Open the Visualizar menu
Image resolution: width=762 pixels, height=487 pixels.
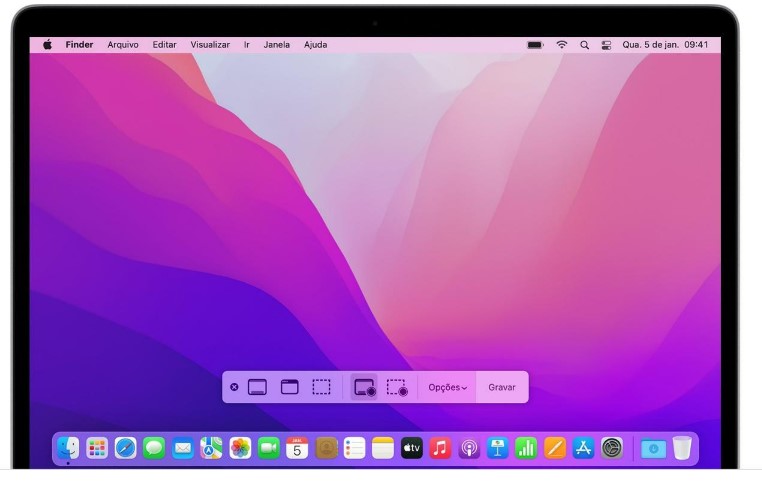pos(210,45)
